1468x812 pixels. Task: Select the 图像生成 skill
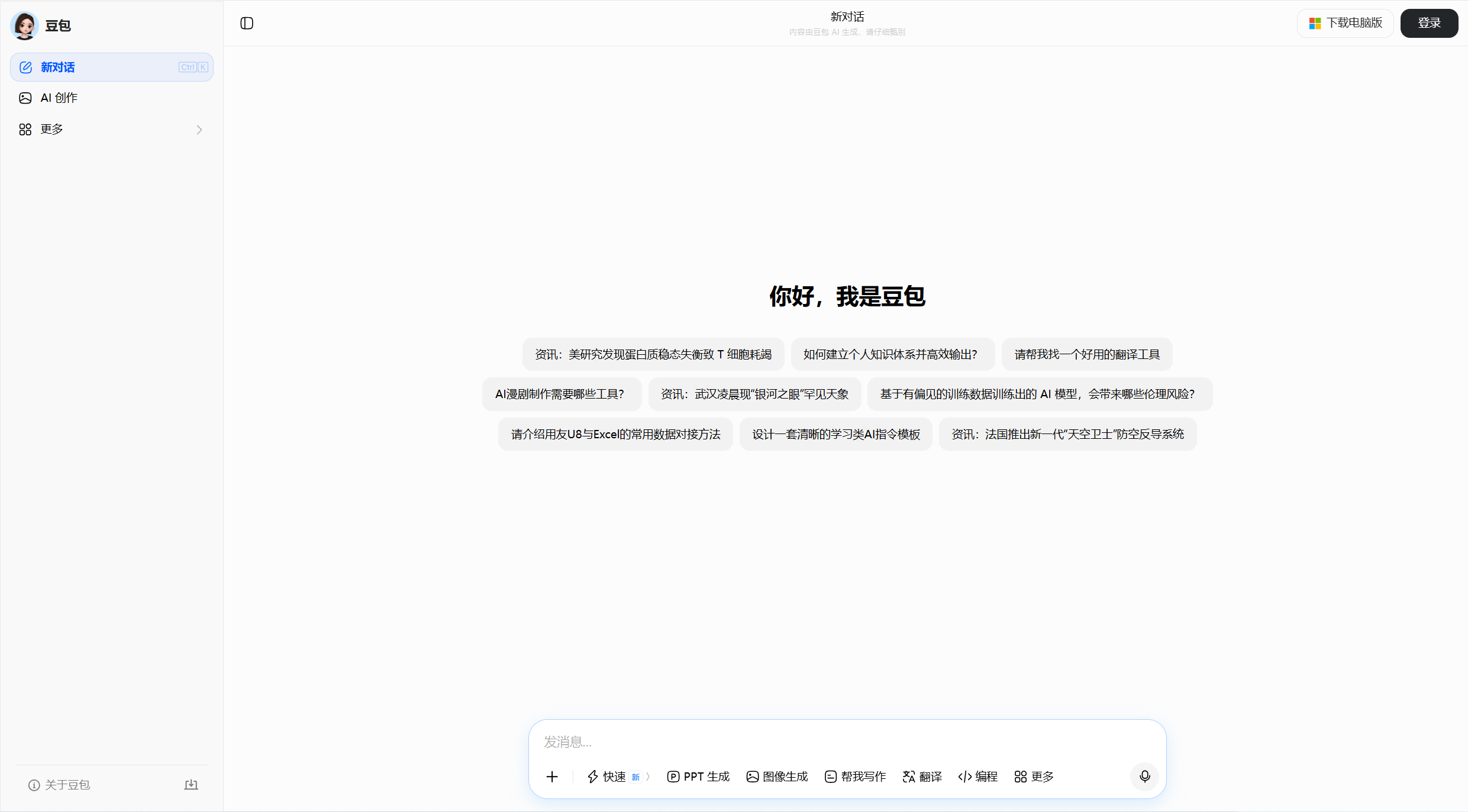point(777,777)
